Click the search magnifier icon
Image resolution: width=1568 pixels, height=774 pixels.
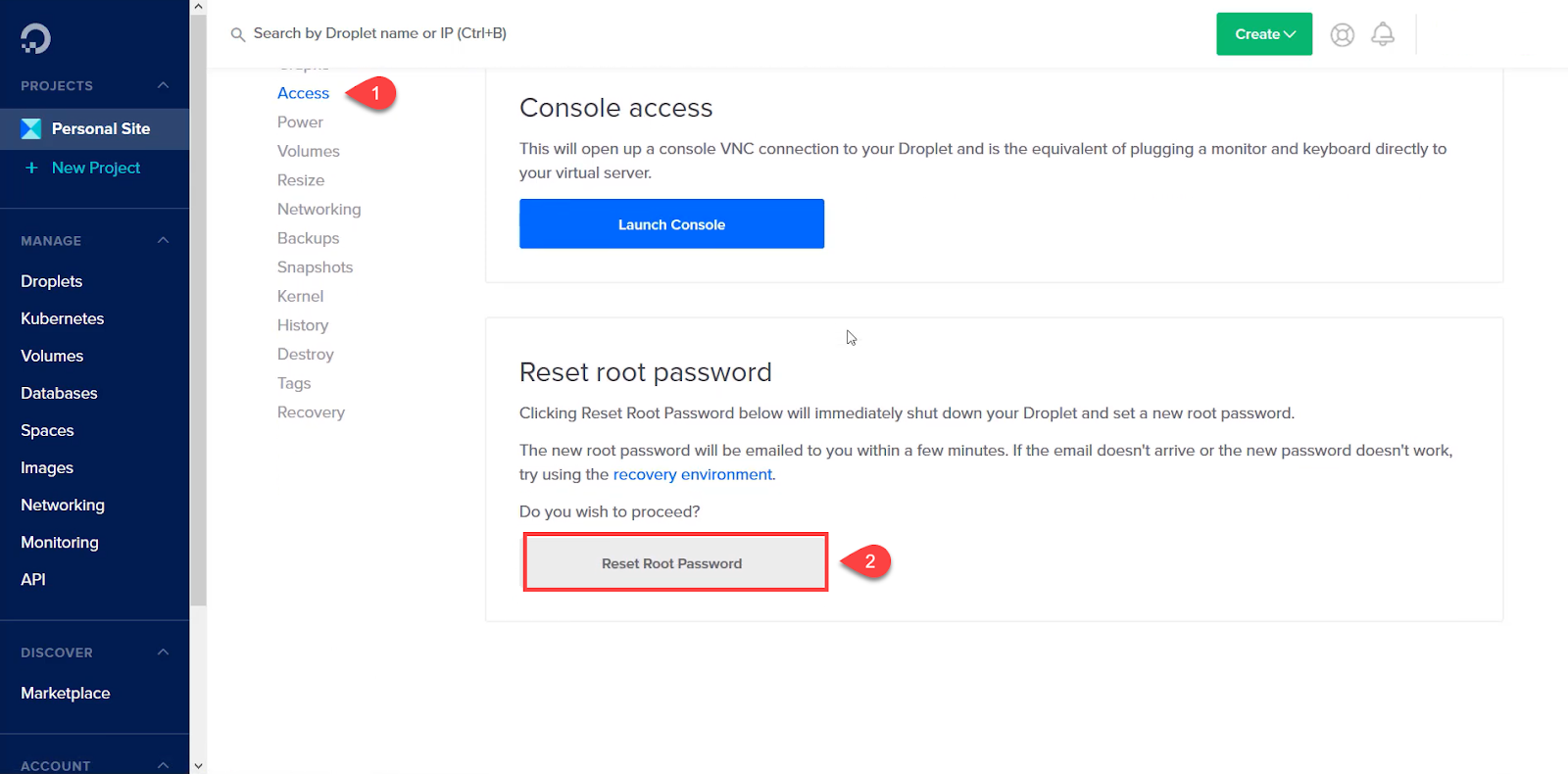[x=238, y=34]
